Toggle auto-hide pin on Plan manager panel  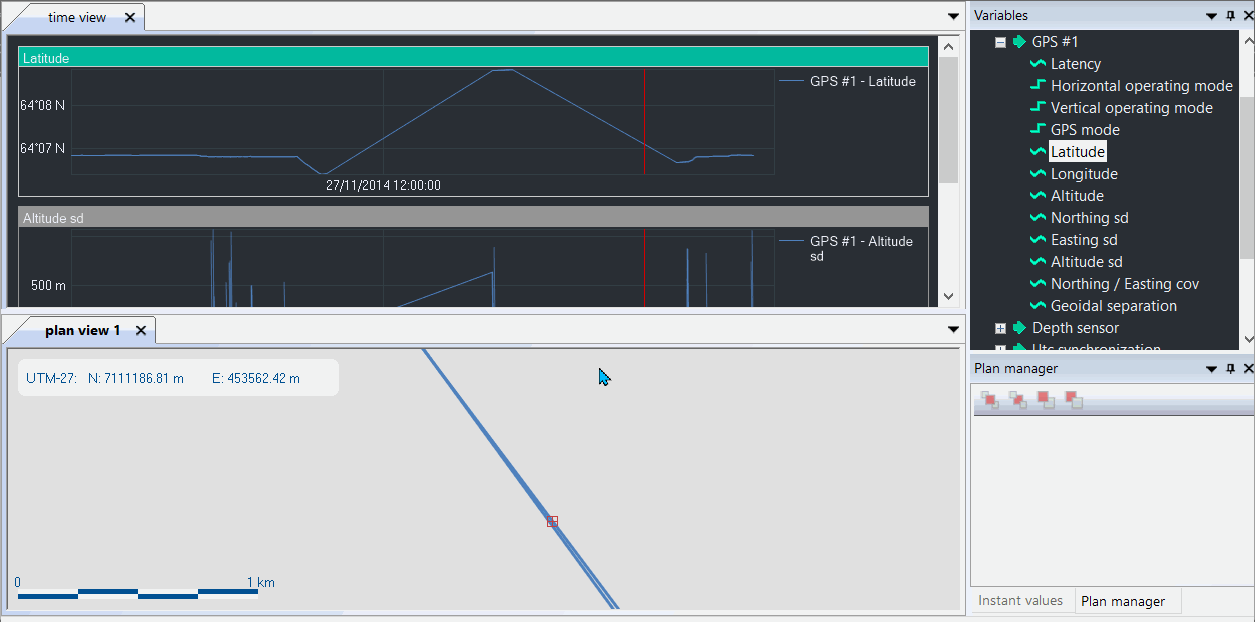tap(1230, 369)
